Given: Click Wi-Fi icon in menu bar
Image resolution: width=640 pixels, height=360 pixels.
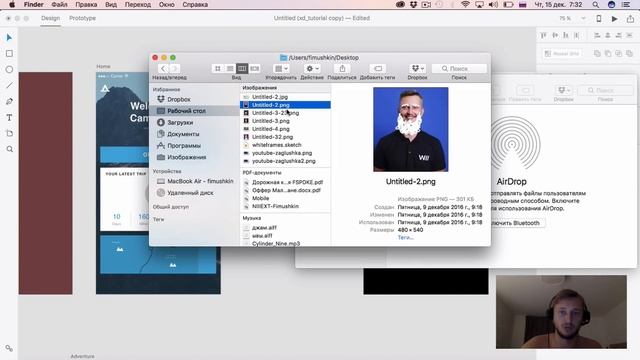Looking at the screenshot, I should 465,5.
